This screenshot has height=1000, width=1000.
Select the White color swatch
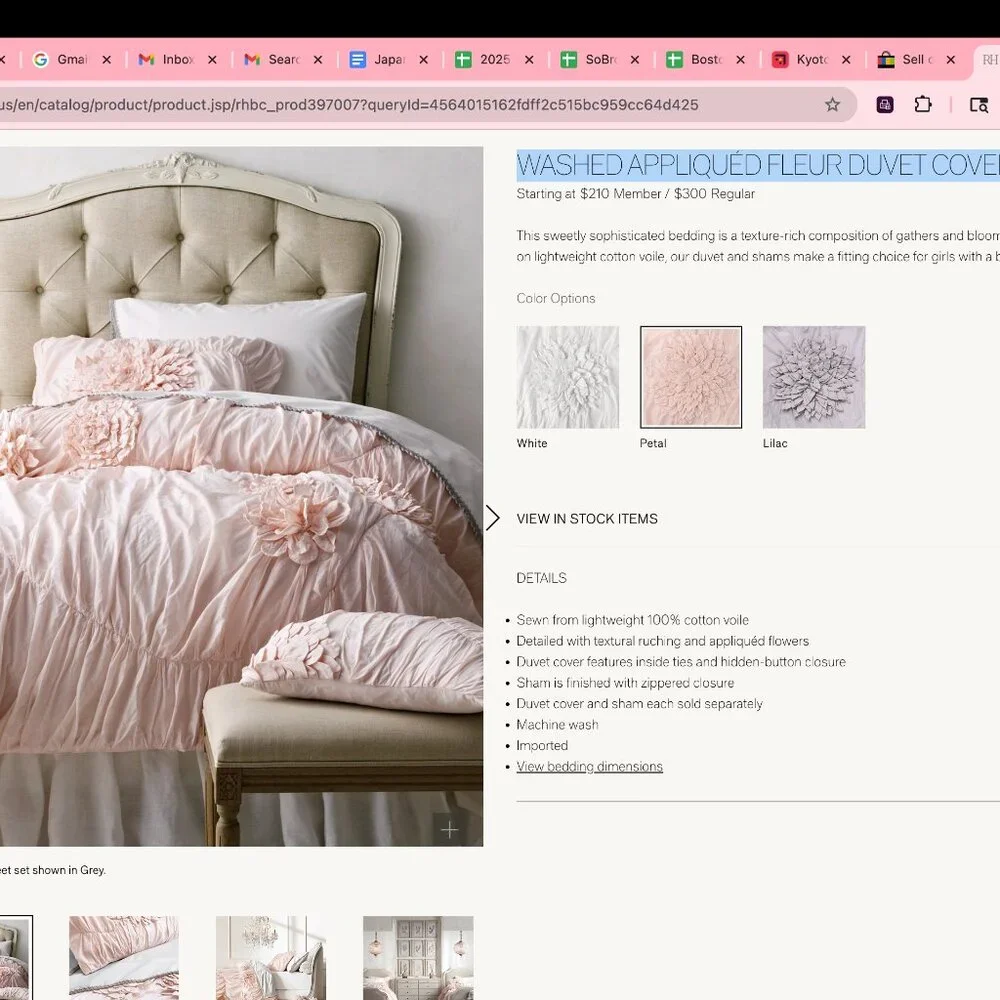coord(568,377)
